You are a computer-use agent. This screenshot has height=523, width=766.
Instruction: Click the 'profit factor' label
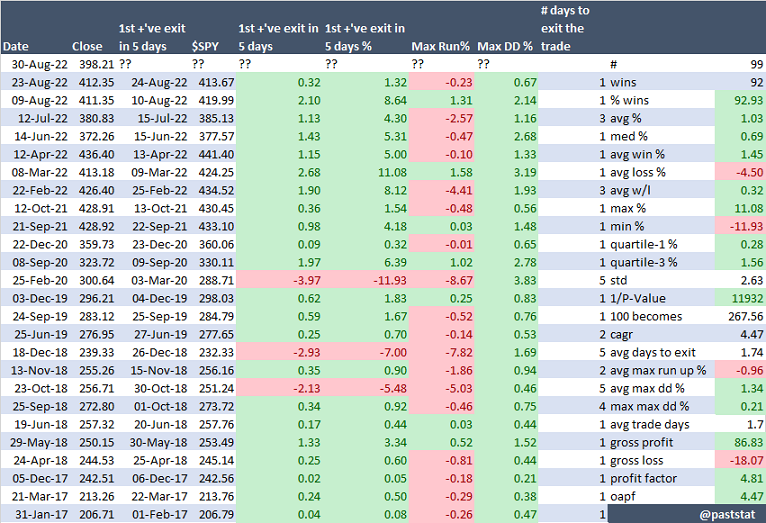(643, 479)
